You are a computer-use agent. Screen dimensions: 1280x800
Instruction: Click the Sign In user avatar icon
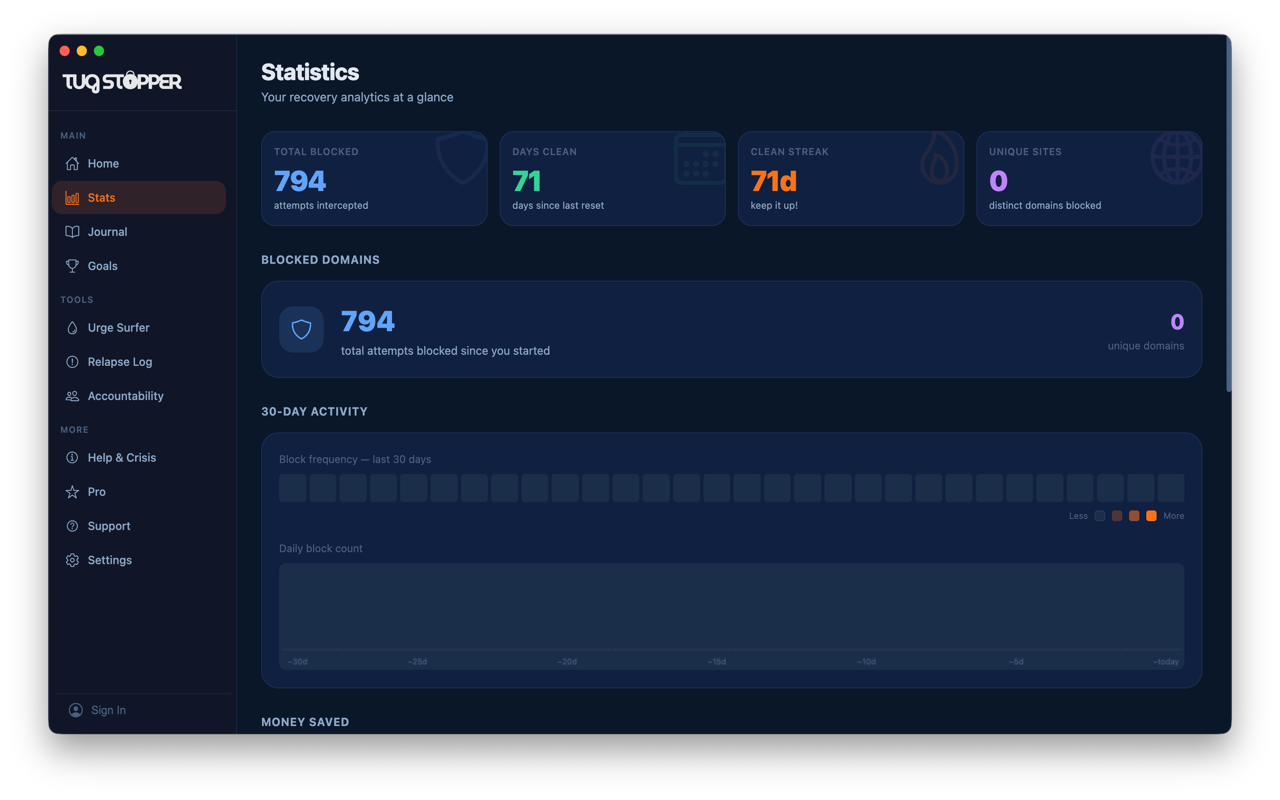(x=76, y=710)
